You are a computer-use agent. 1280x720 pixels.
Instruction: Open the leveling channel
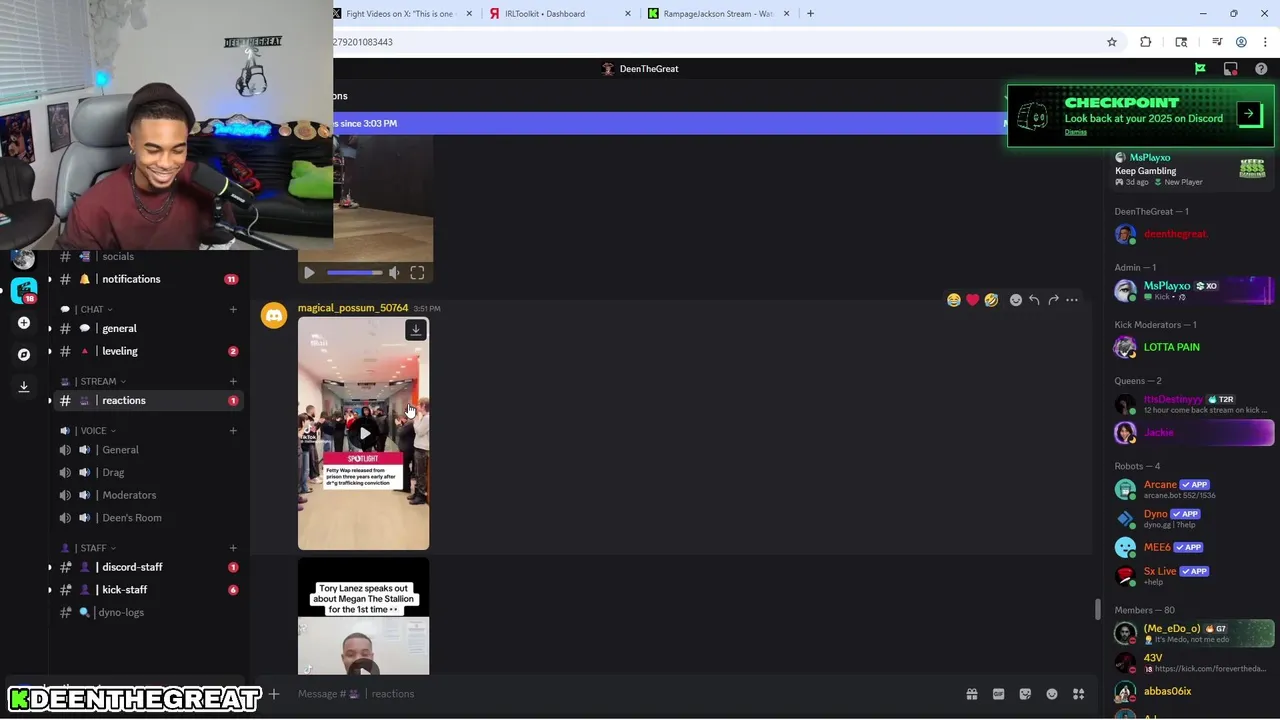149,351
